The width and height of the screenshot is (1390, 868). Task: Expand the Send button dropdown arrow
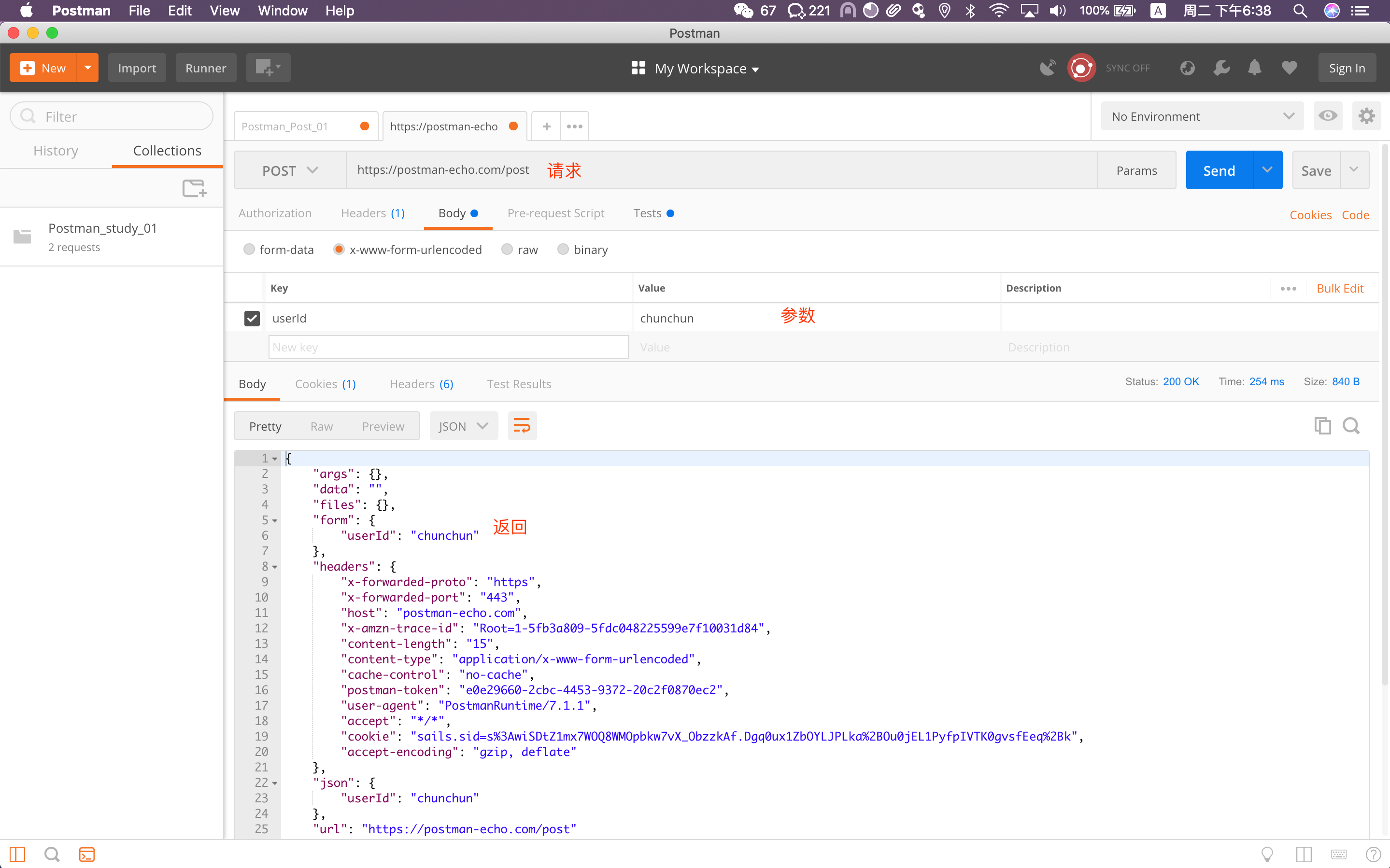click(x=1267, y=170)
